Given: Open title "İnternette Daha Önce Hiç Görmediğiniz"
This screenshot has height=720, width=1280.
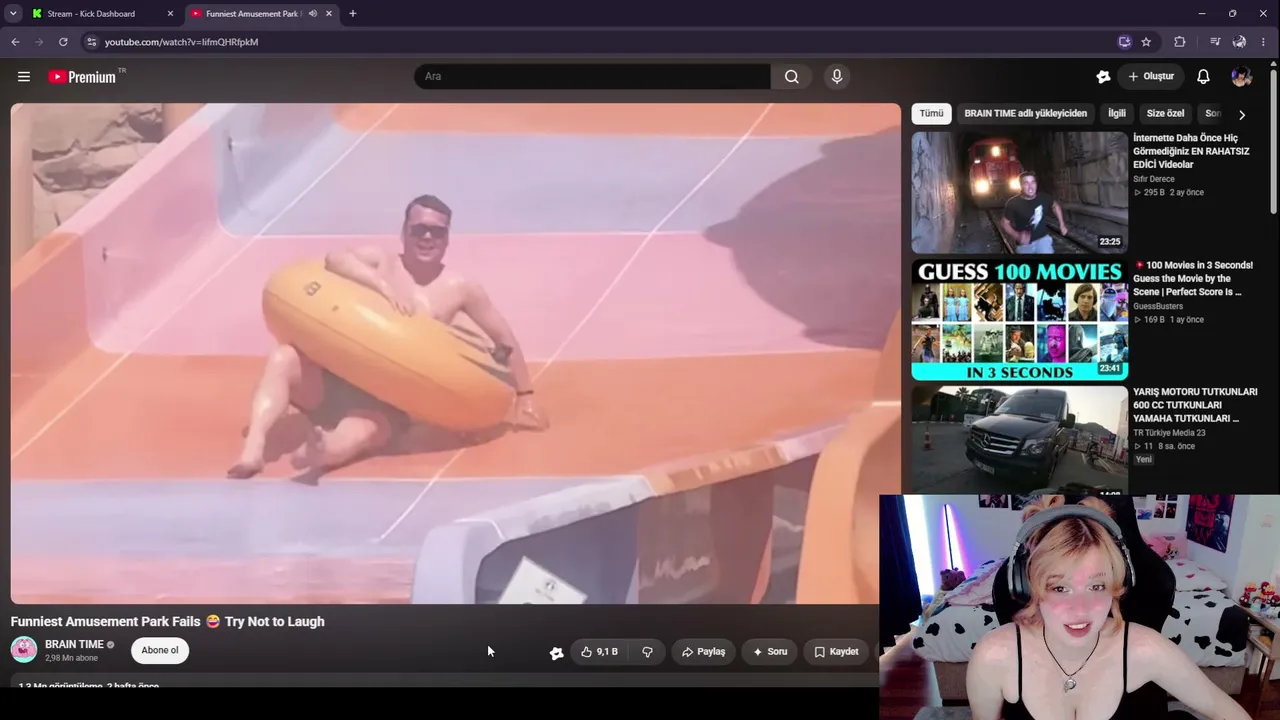Looking at the screenshot, I should [x=1192, y=151].
